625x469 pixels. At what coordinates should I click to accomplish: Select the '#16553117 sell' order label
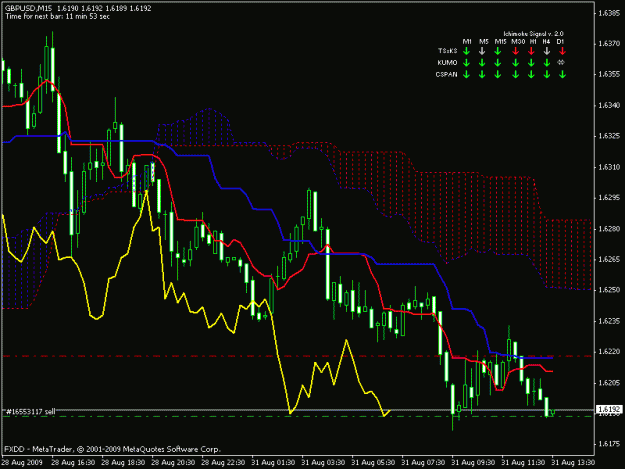click(x=30, y=411)
